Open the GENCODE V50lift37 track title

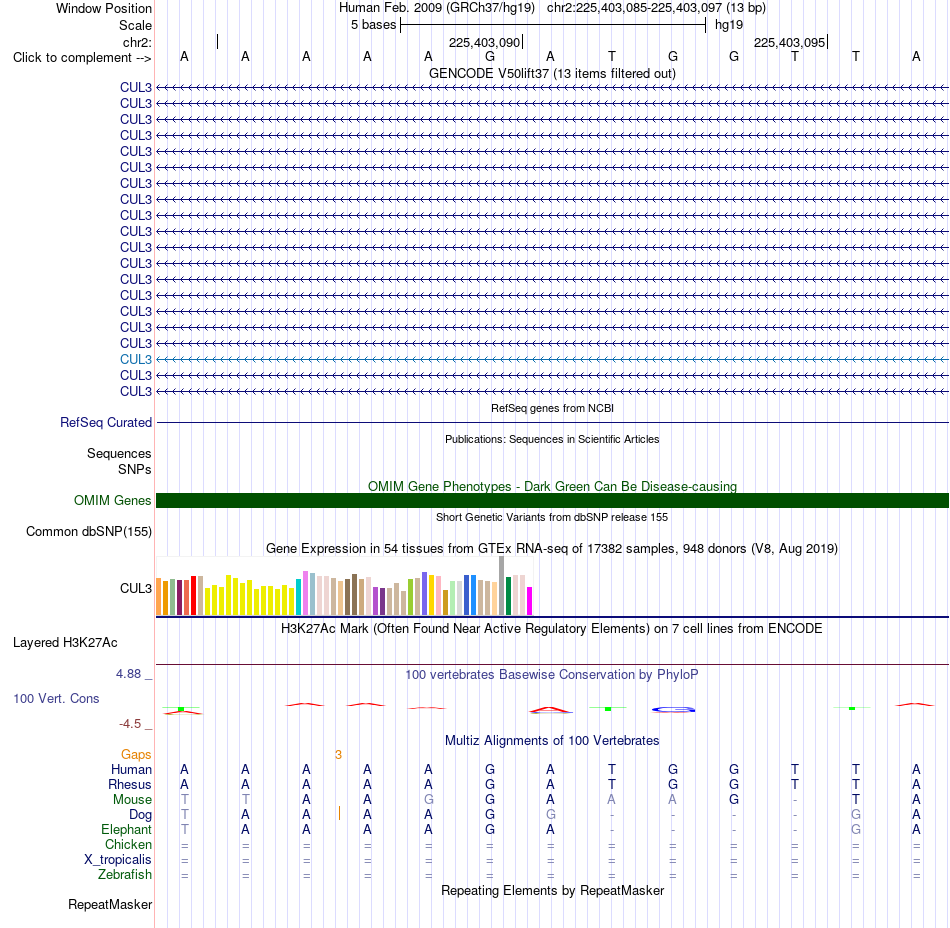pyautogui.click(x=552, y=73)
